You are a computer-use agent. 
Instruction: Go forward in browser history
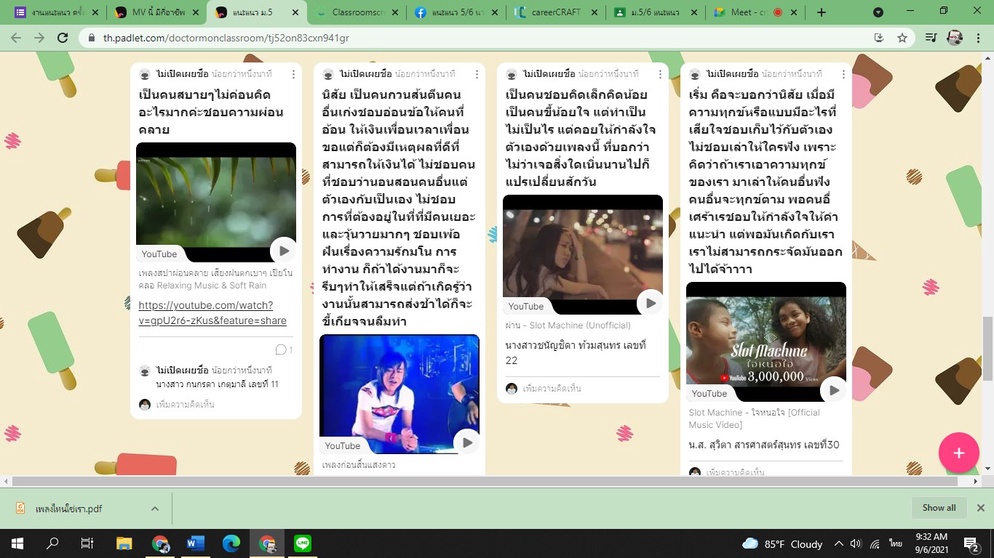coord(39,37)
